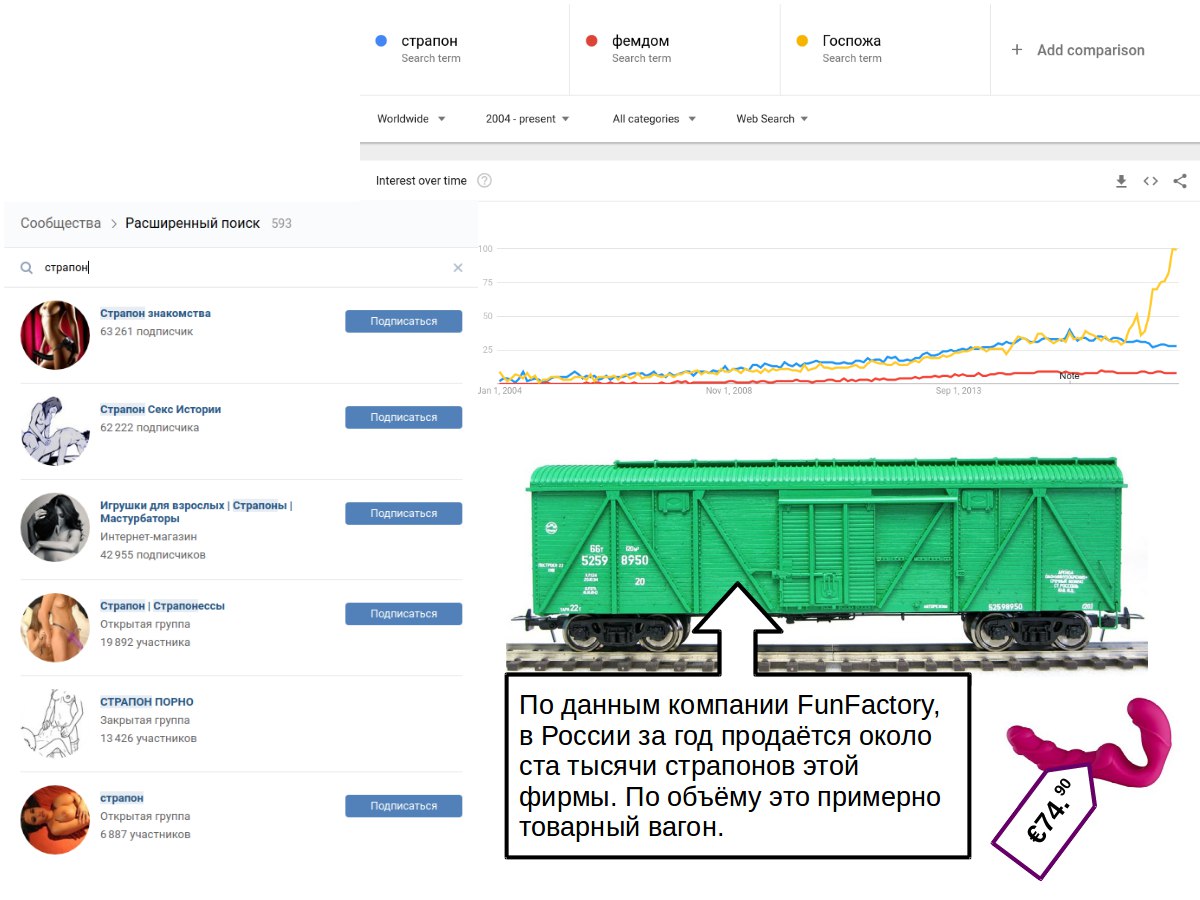Click the 6 887 участников member count
This screenshot has height=900, width=1200.
point(145,834)
